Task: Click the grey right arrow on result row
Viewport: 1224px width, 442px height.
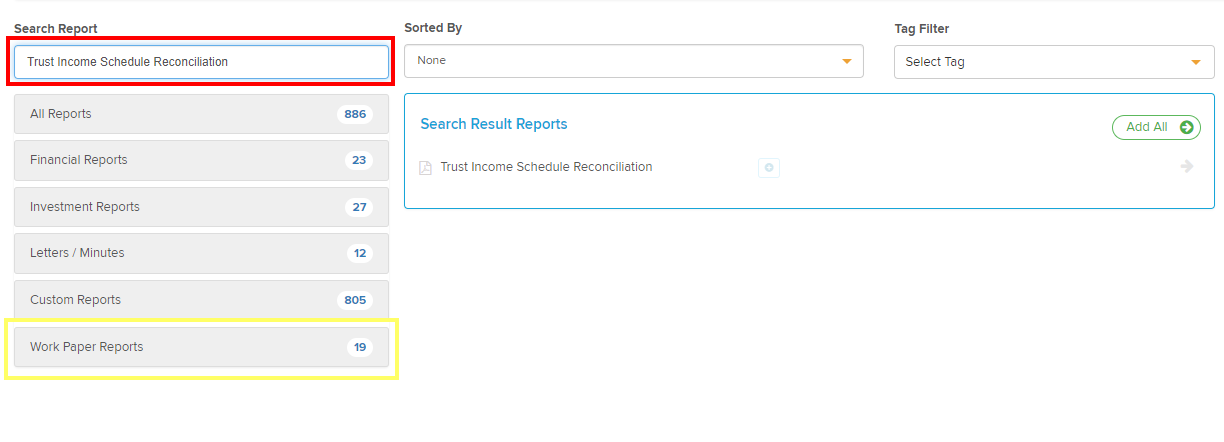Action: pos(1187,167)
